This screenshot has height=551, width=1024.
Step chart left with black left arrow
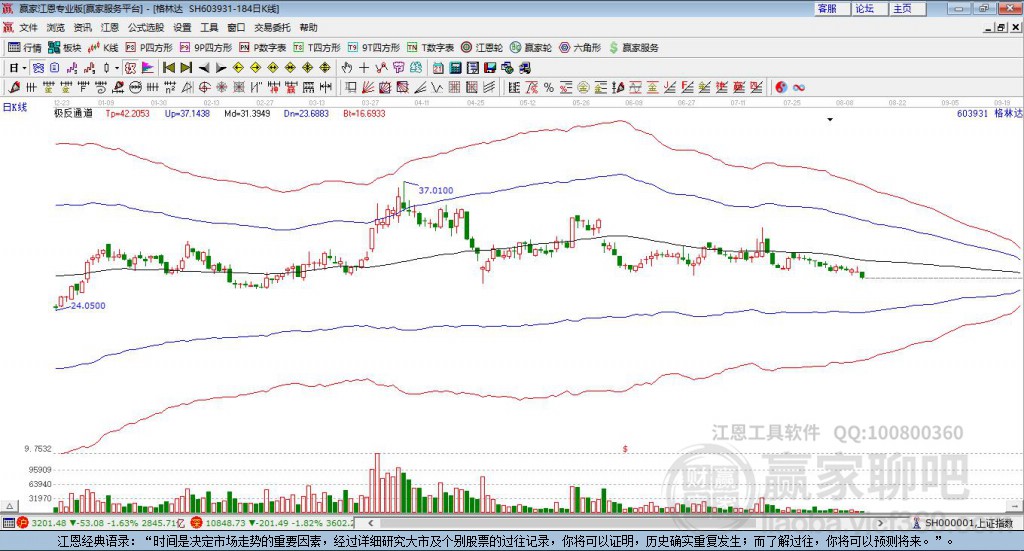204,68
